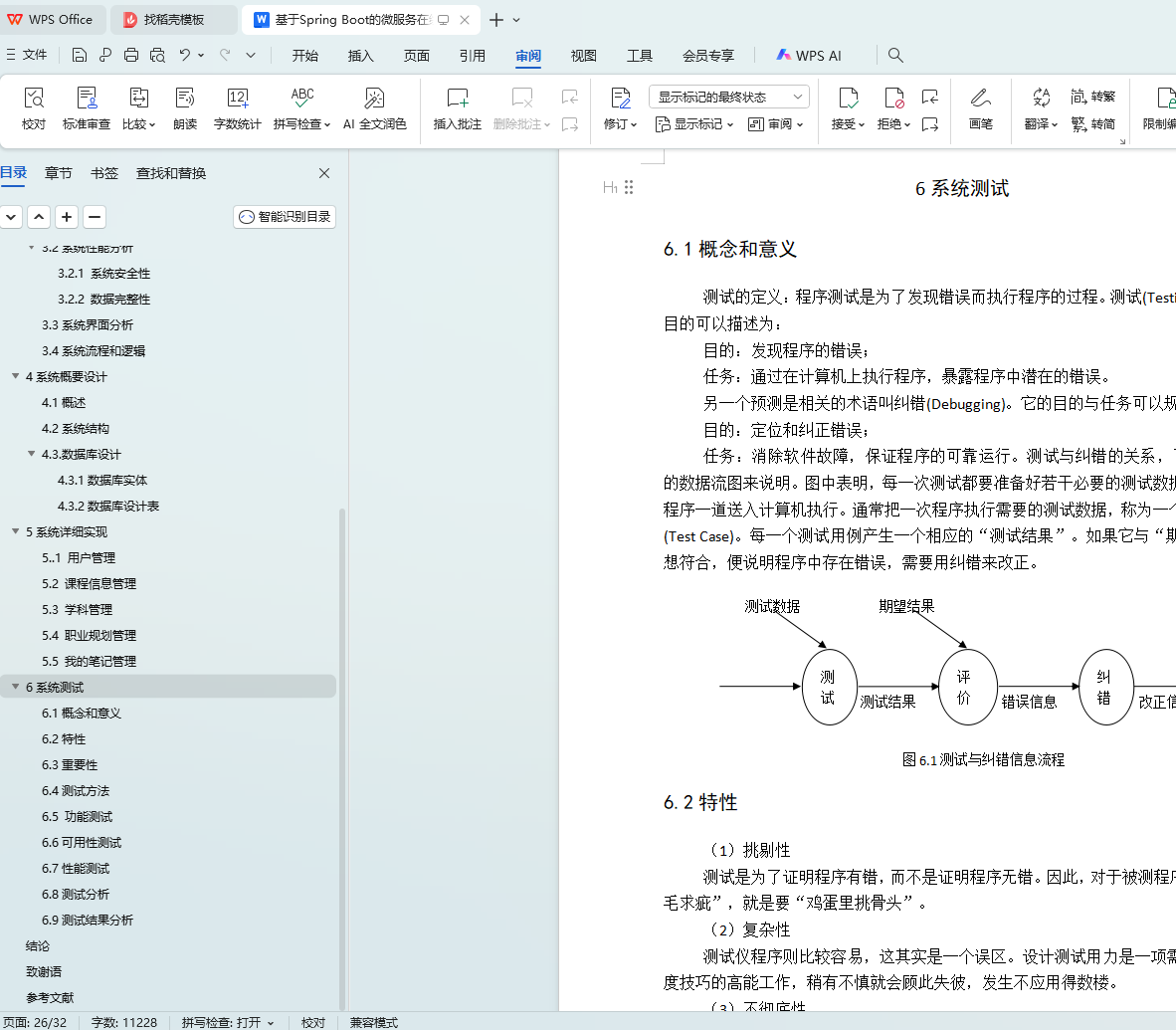Click next comment icon below previous comment
Image resolution: width=1176 pixels, height=1030 pixels.
570,123
